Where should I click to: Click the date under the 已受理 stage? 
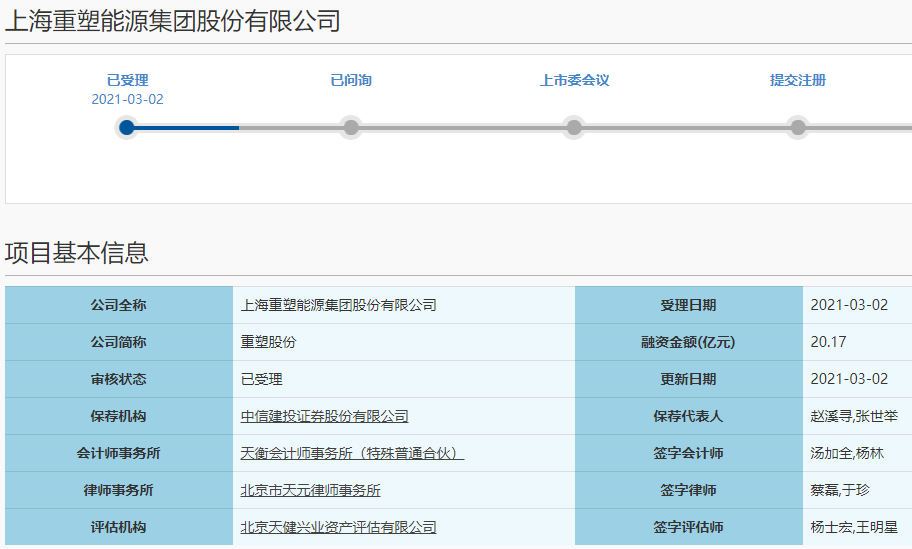click(127, 99)
